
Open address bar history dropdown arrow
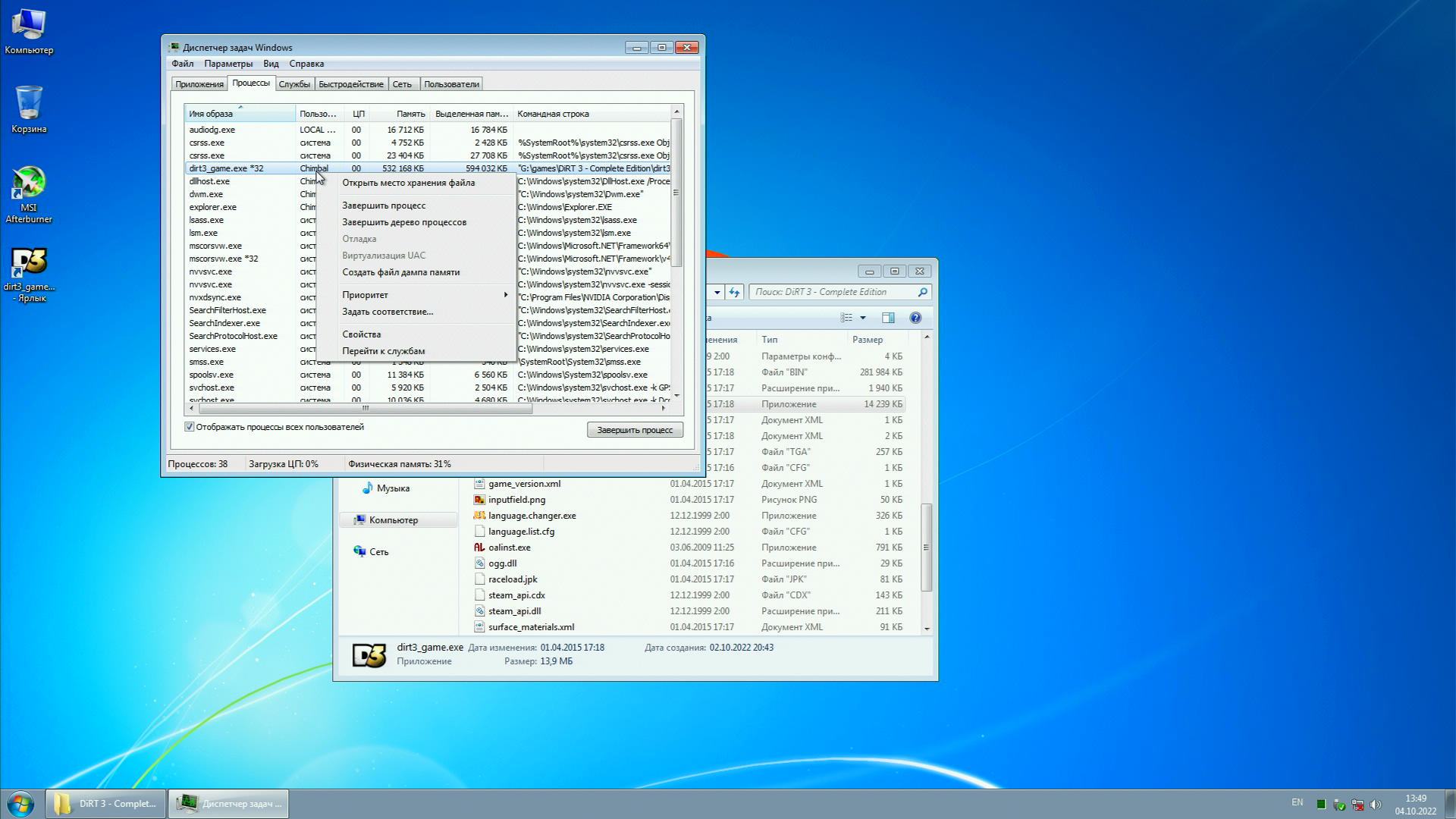pos(717,292)
